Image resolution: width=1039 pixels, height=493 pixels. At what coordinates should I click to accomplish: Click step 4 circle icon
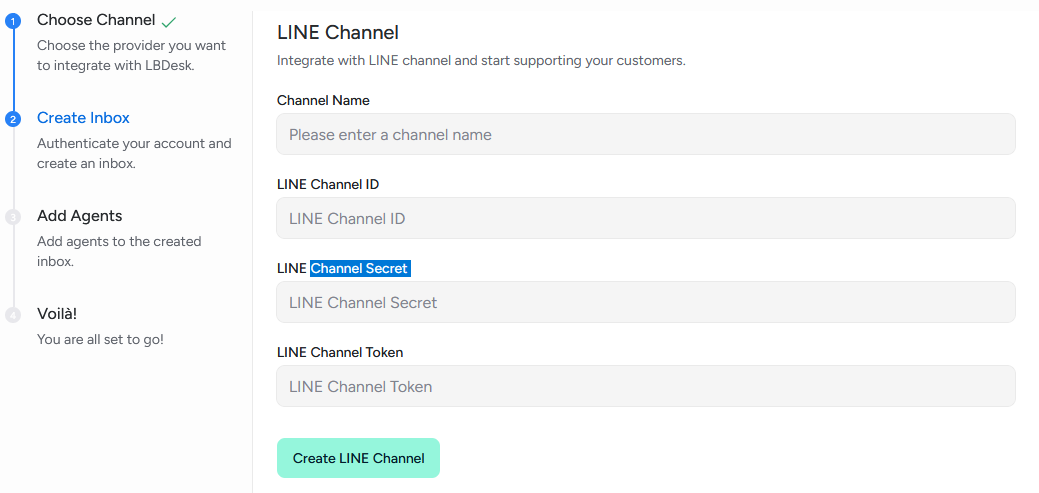[13, 315]
